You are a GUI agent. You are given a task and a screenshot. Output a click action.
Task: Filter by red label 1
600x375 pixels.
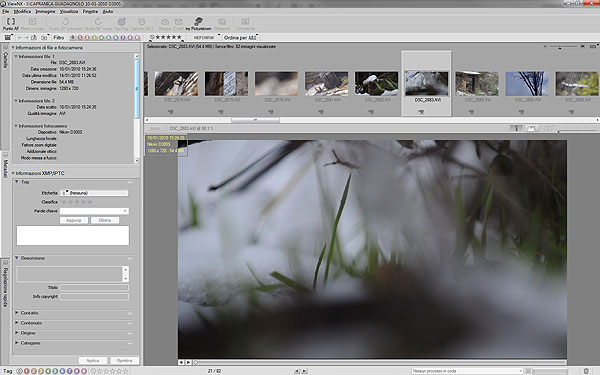click(80, 38)
